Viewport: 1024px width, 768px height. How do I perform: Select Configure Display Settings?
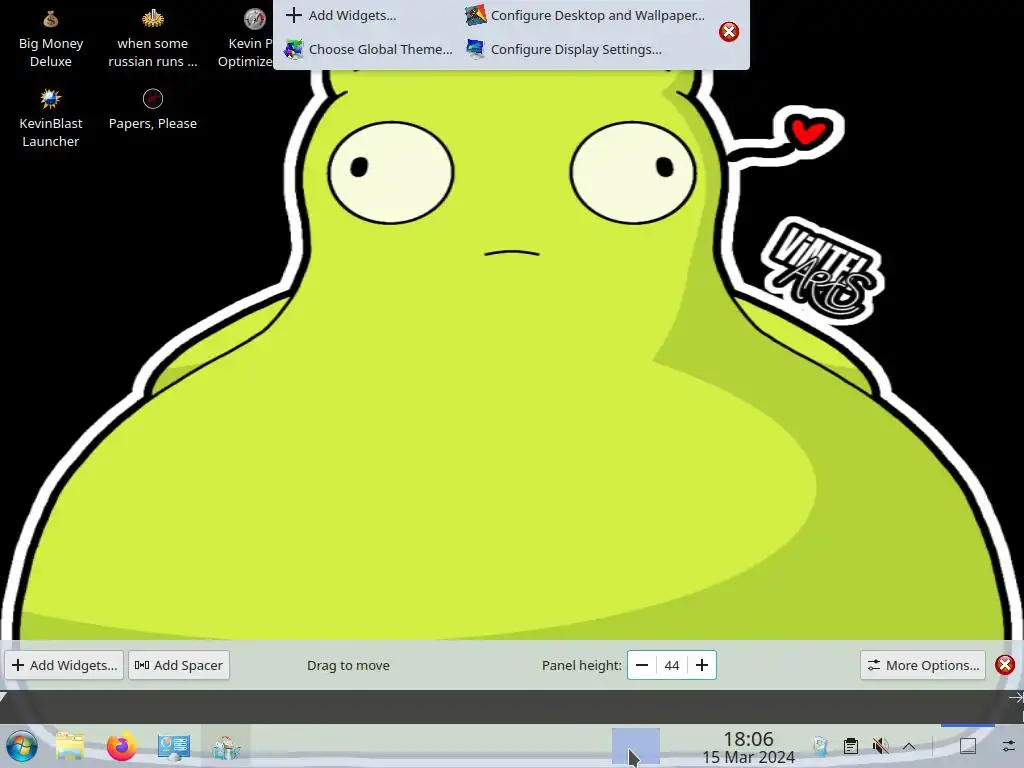[564, 49]
